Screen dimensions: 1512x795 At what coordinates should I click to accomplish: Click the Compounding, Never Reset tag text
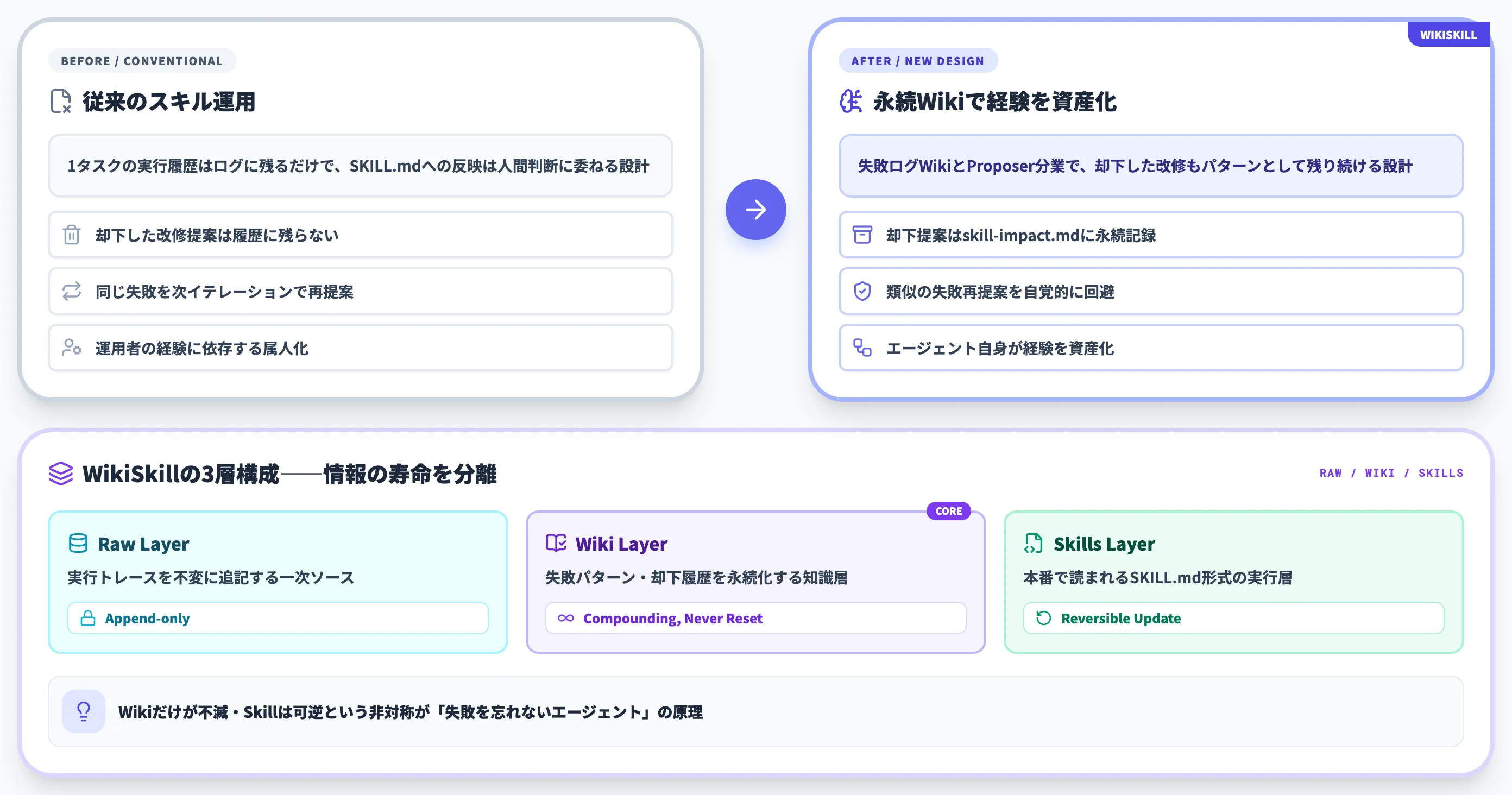pos(673,619)
